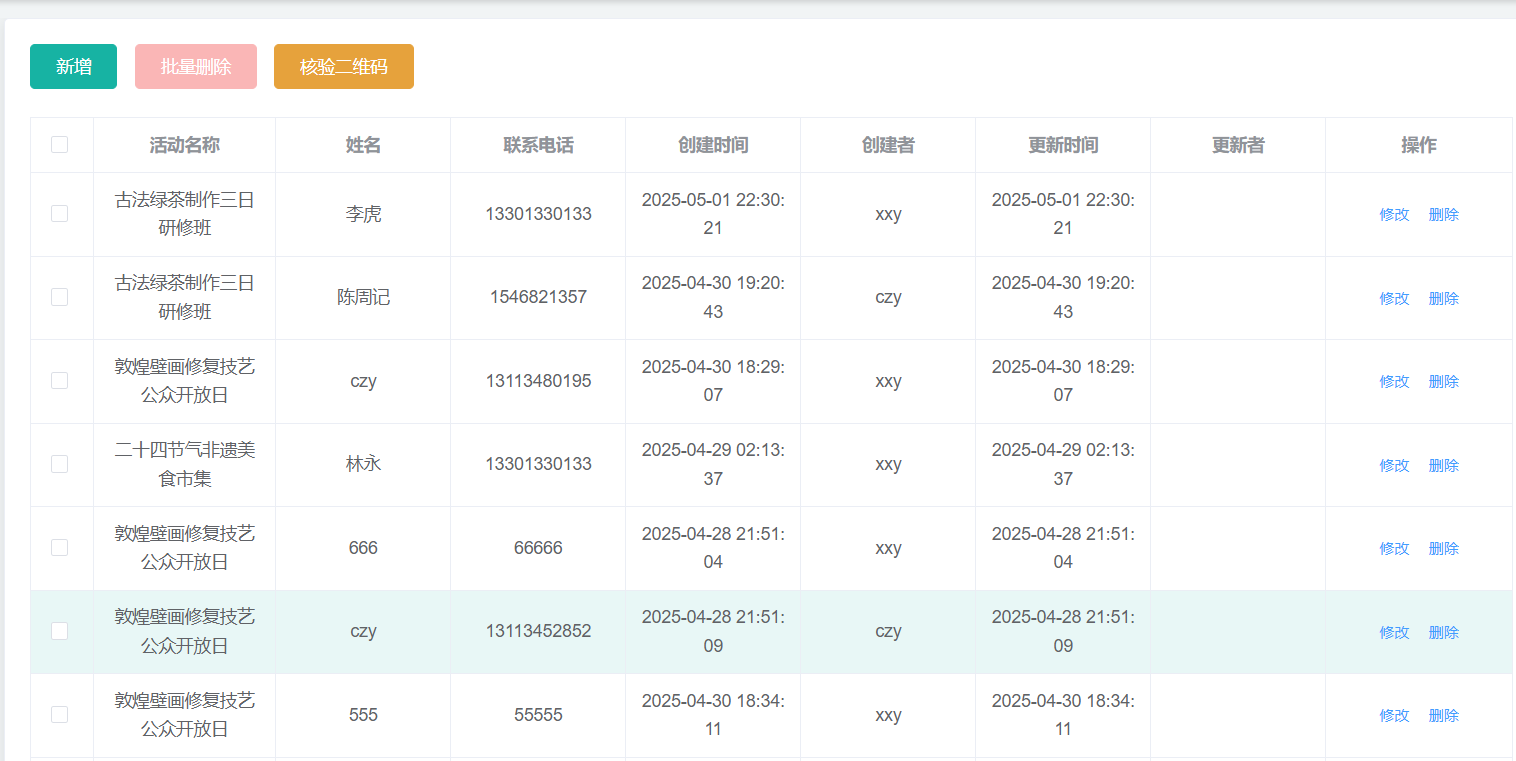Check the row checkbox for 李虎
The image size is (1516, 761).
tap(59, 214)
